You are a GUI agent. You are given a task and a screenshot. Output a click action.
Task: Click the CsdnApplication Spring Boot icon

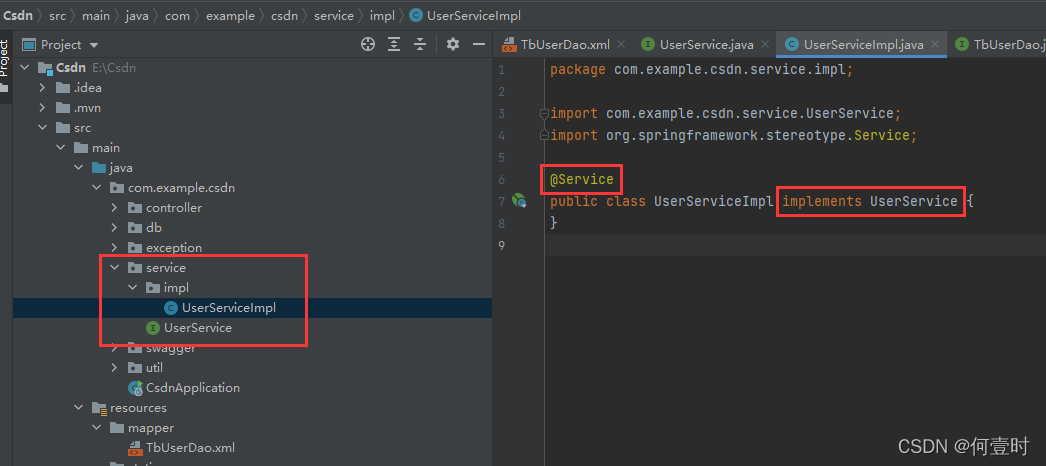pos(135,387)
